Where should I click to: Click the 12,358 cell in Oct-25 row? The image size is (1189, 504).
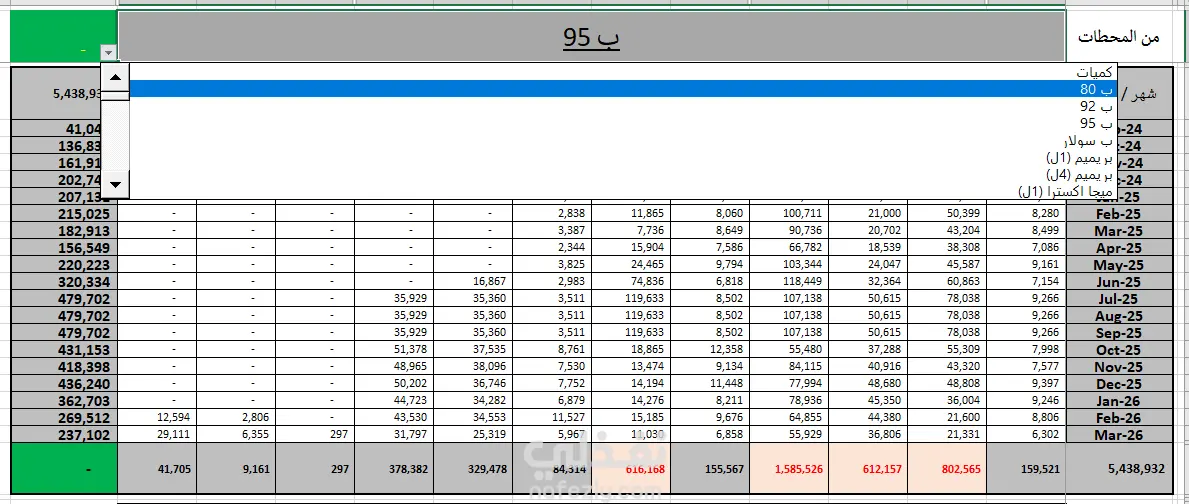click(x=711, y=350)
